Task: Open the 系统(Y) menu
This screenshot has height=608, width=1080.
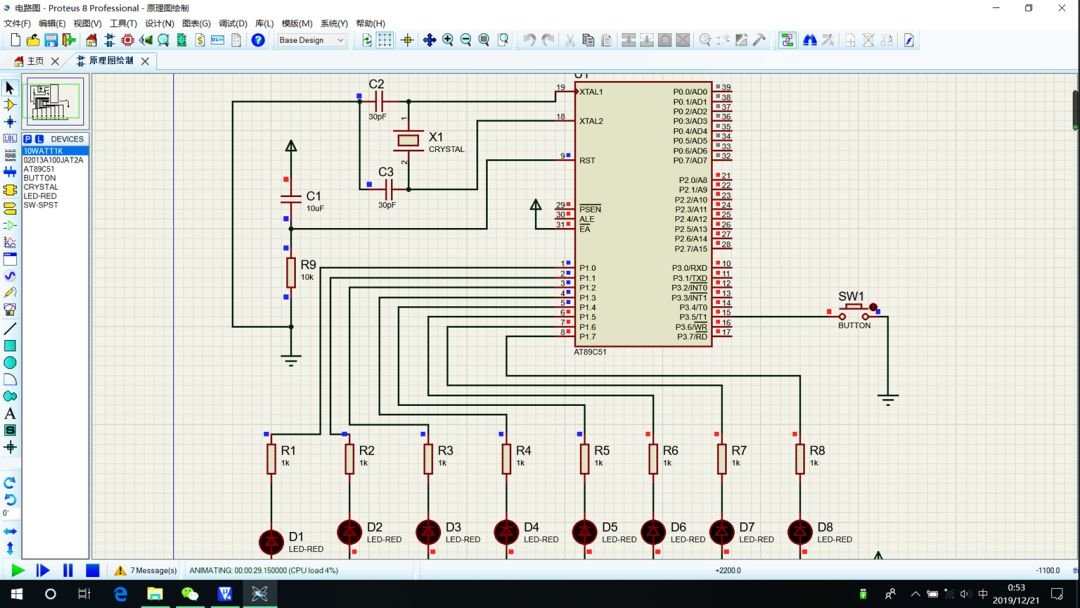Action: 334,23
